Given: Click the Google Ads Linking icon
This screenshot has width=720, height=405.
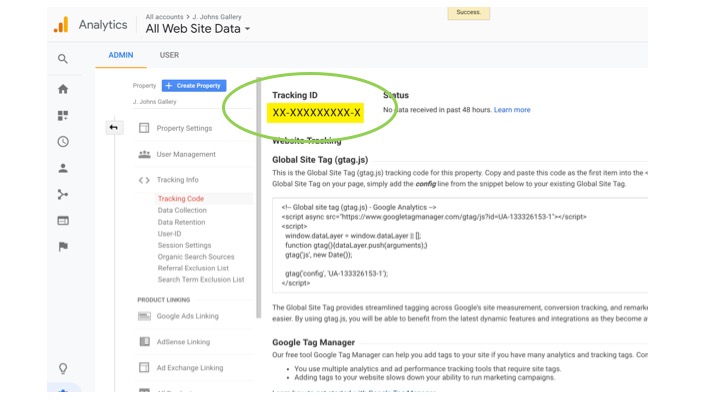Looking at the screenshot, I should [x=144, y=316].
